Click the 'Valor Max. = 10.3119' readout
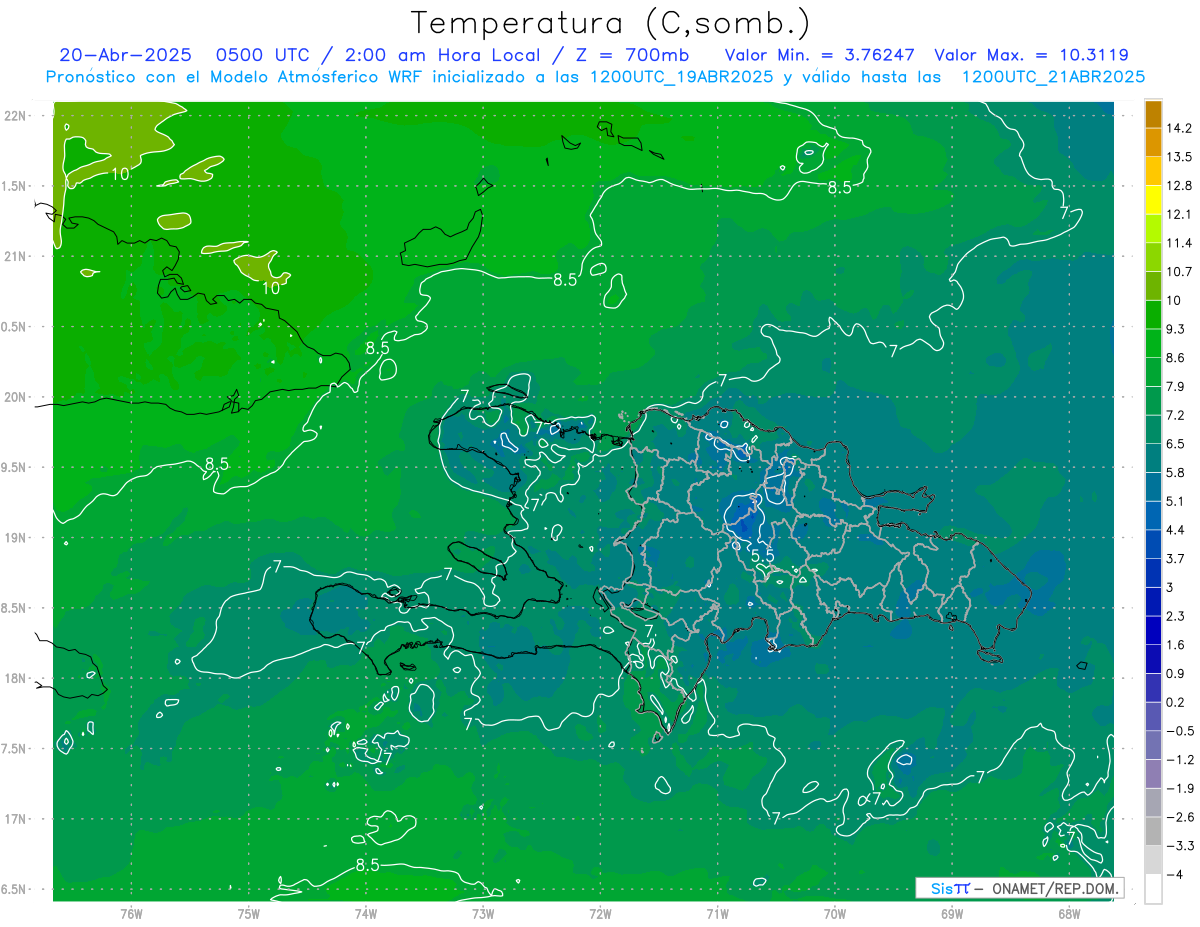1200x927 pixels. tap(1031, 55)
